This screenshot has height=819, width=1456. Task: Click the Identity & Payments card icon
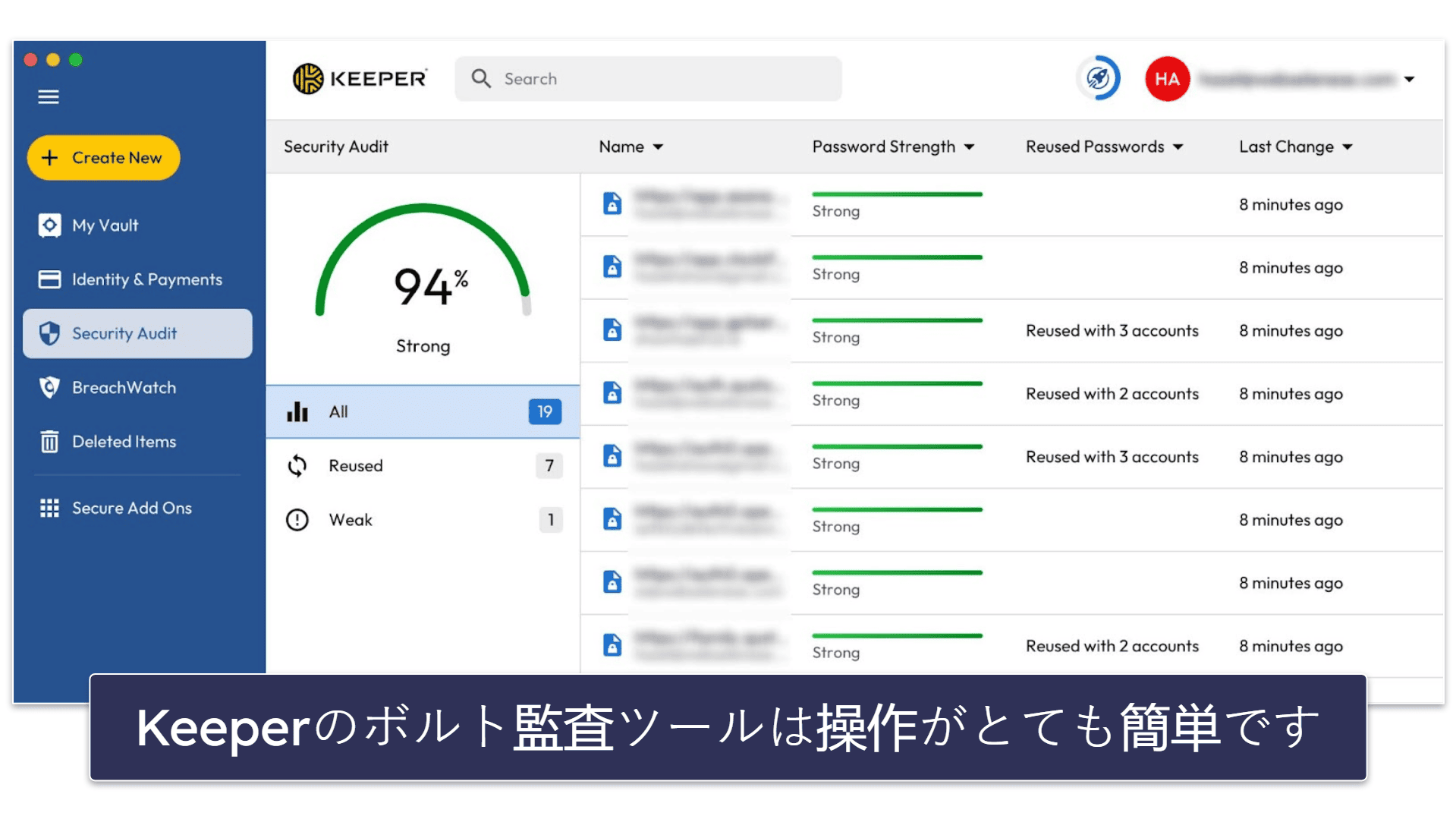click(49, 279)
